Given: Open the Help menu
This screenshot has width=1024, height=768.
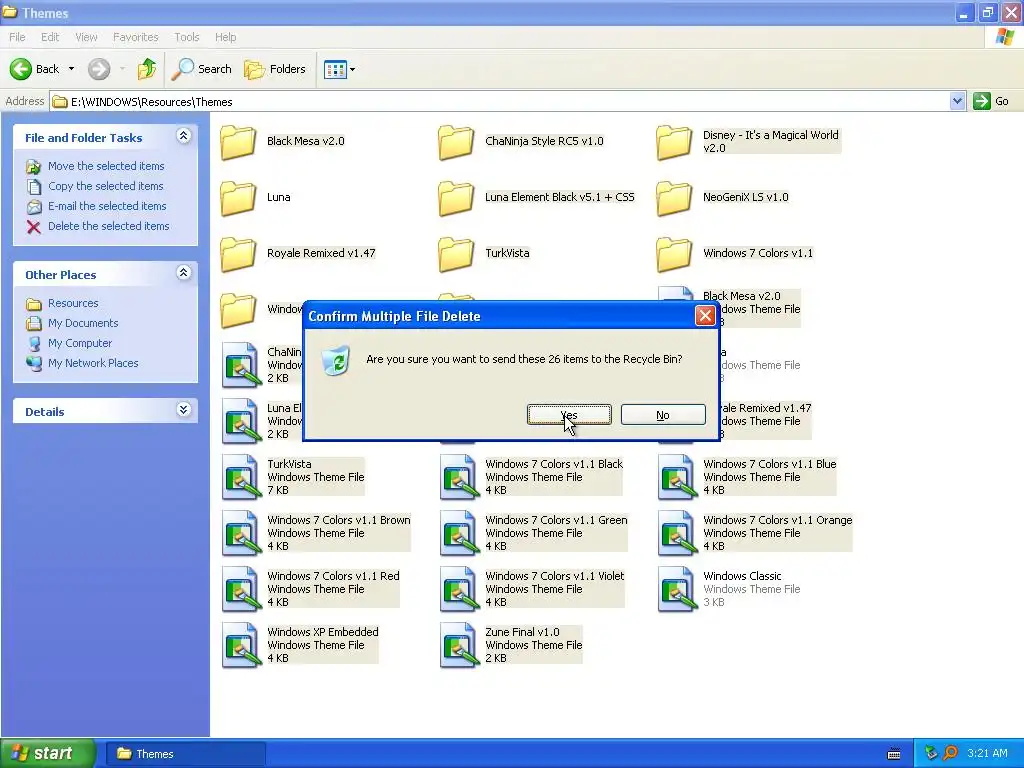Looking at the screenshot, I should coord(225,37).
